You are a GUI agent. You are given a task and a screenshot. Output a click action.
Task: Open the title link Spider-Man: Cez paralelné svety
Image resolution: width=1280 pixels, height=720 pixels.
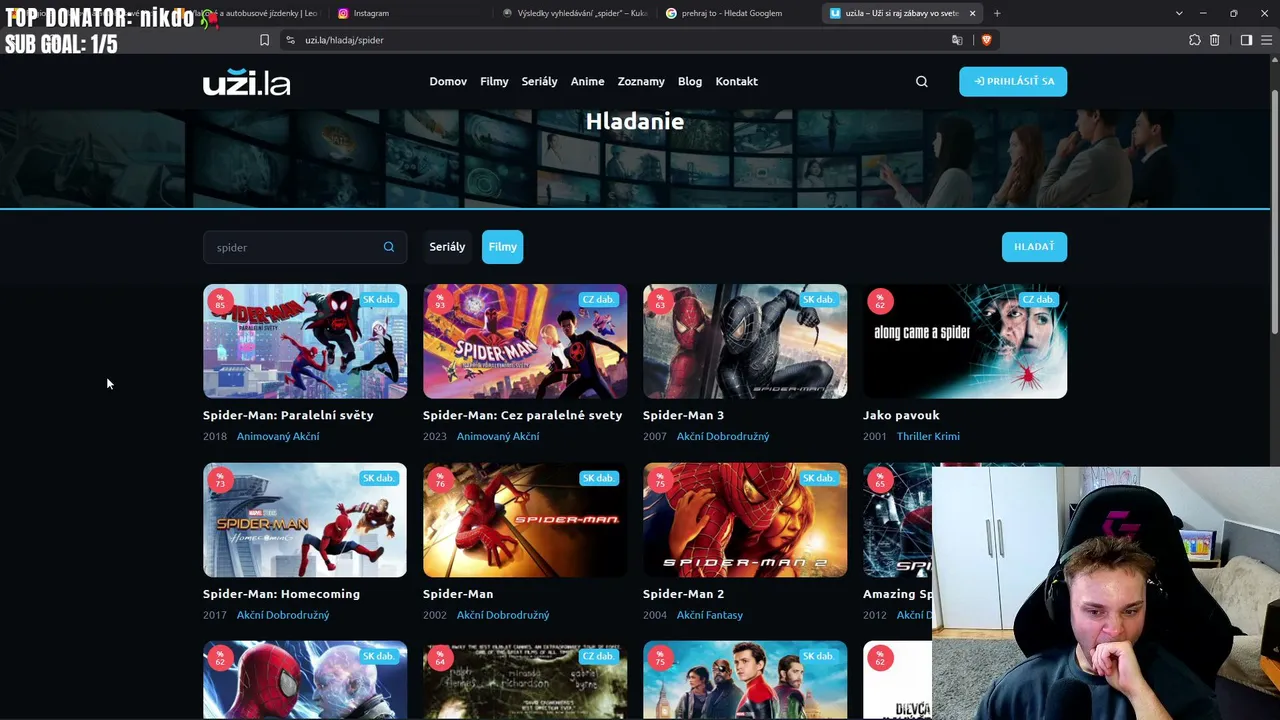tap(522, 415)
